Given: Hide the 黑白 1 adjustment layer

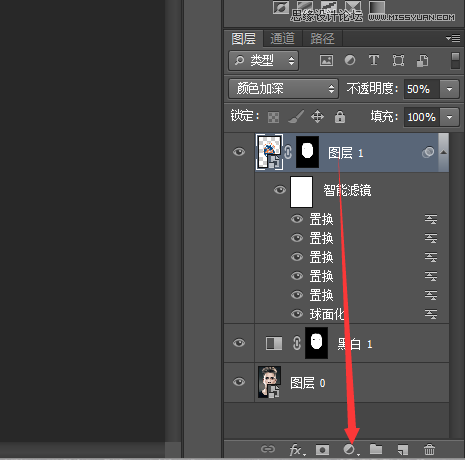Looking at the screenshot, I should click(x=239, y=343).
